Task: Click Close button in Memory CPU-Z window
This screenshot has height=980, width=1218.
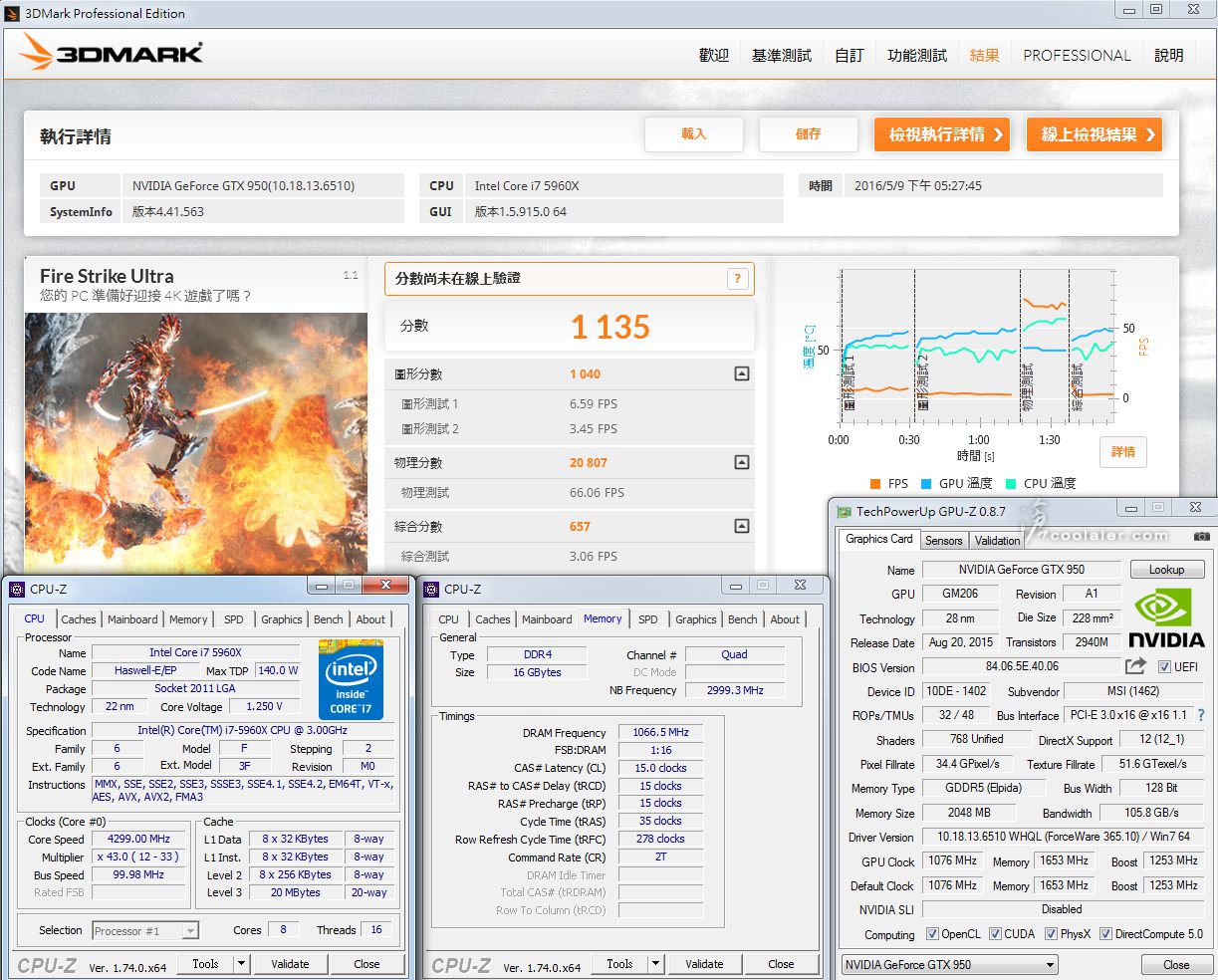Action: pos(781,964)
